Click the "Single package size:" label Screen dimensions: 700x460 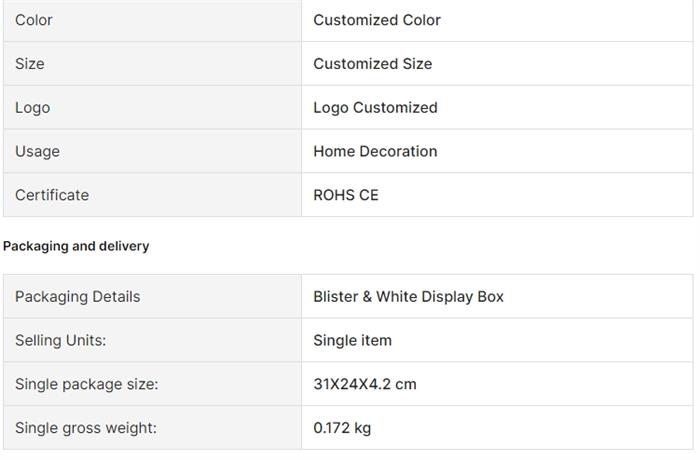(86, 385)
